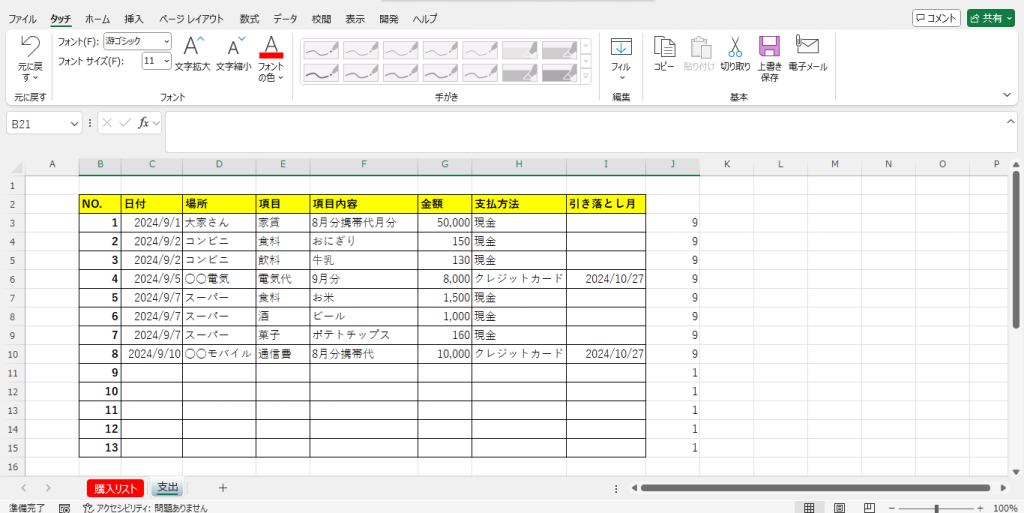Switch to the 購入リスト sheet tab
Viewport: 1024px width, 513px height.
pos(115,488)
